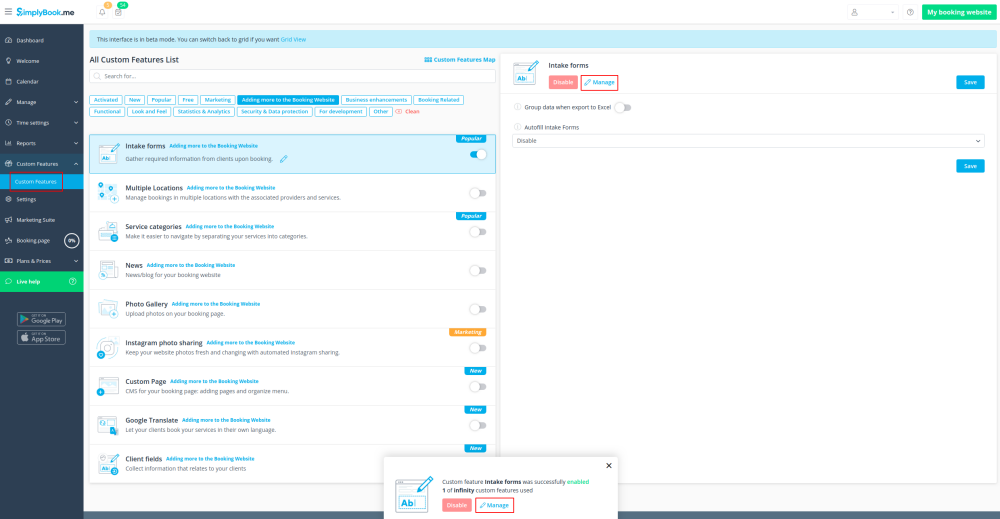Select the Marketing filter tag
This screenshot has height=519, width=1000.
pyautogui.click(x=217, y=100)
